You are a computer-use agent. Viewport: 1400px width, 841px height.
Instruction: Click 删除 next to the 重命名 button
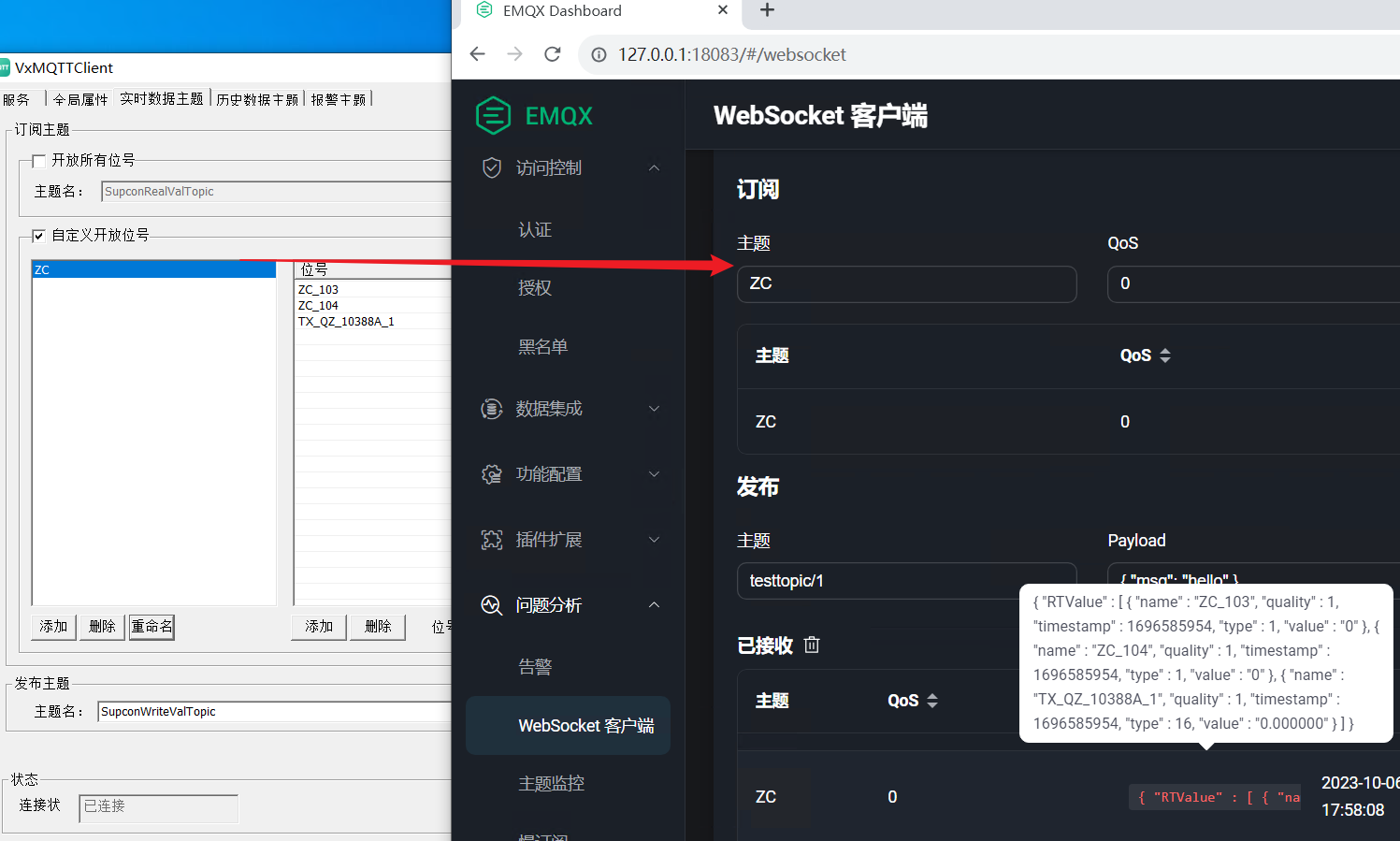click(102, 627)
